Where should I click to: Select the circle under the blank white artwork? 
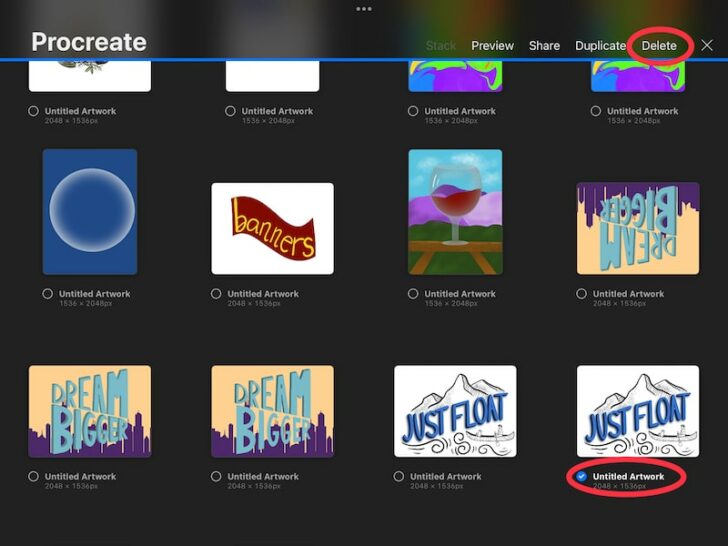(x=230, y=111)
